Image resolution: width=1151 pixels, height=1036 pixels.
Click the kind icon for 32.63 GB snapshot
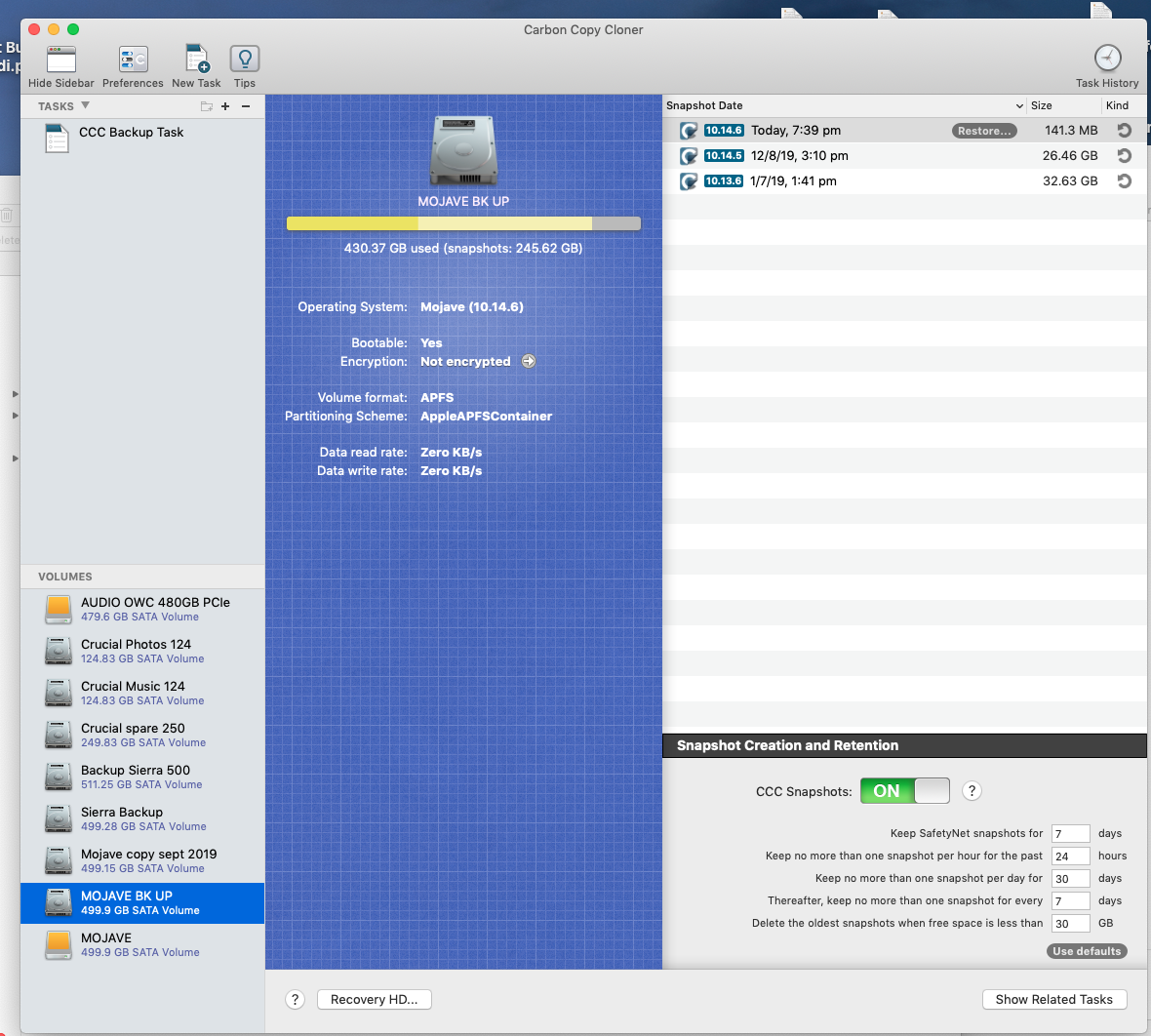tap(1124, 181)
